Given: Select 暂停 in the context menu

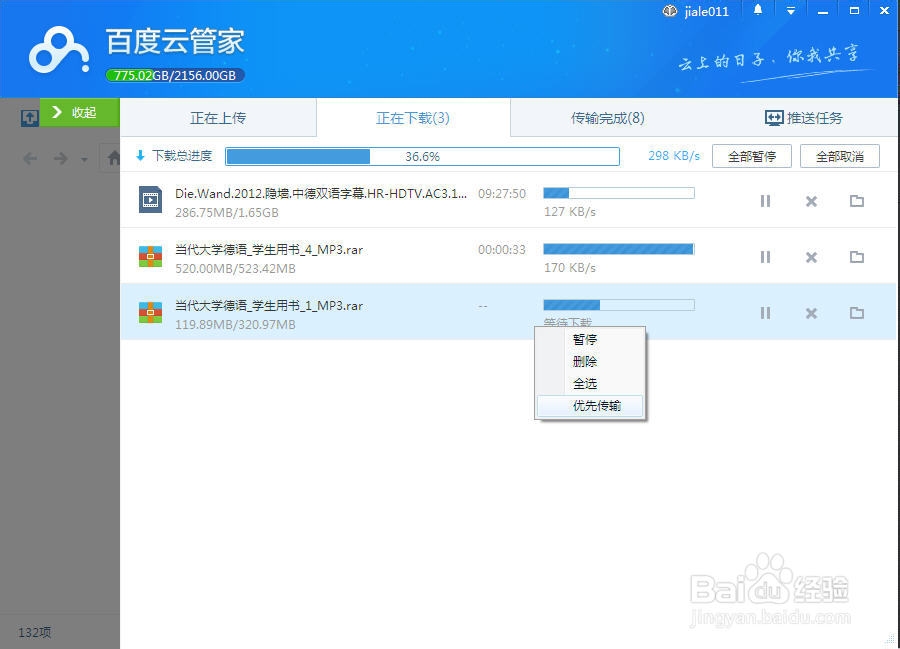Looking at the screenshot, I should coord(589,339).
